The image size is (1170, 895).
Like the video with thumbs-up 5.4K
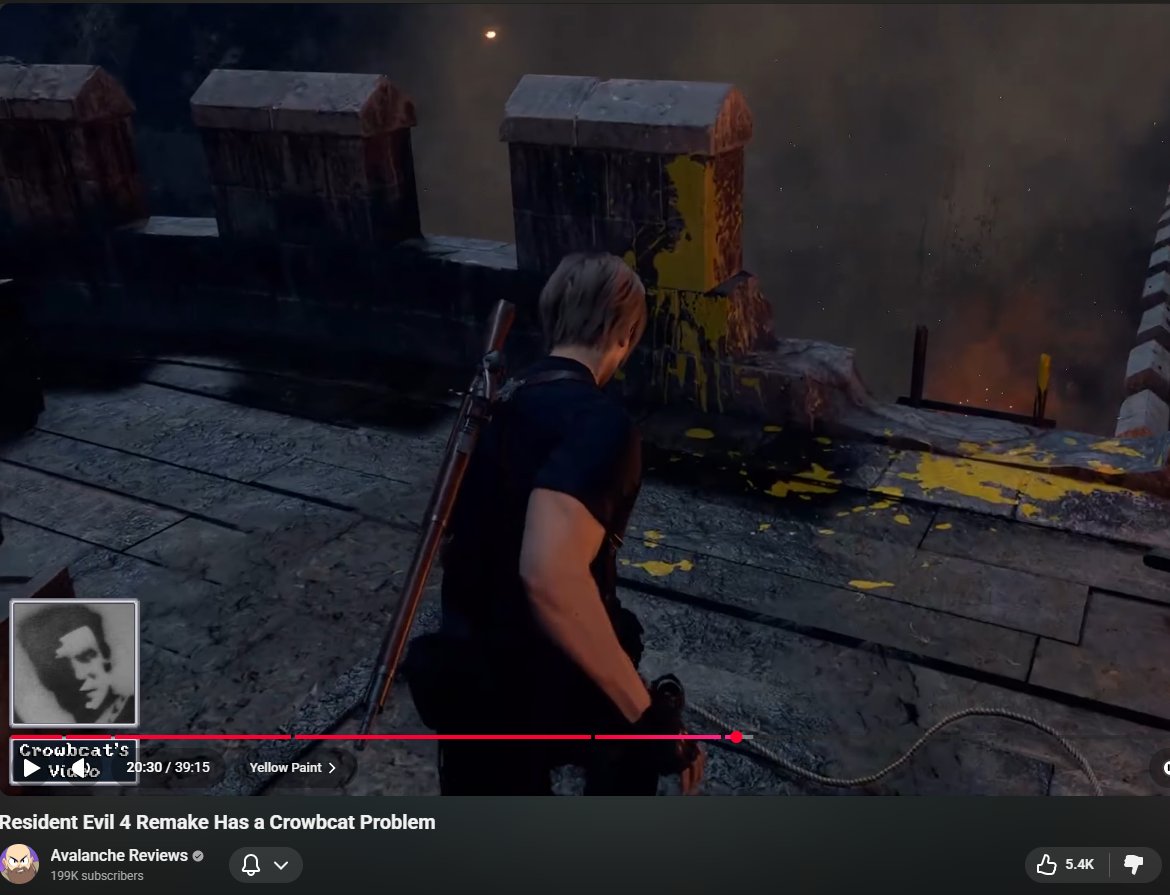[x=1065, y=864]
